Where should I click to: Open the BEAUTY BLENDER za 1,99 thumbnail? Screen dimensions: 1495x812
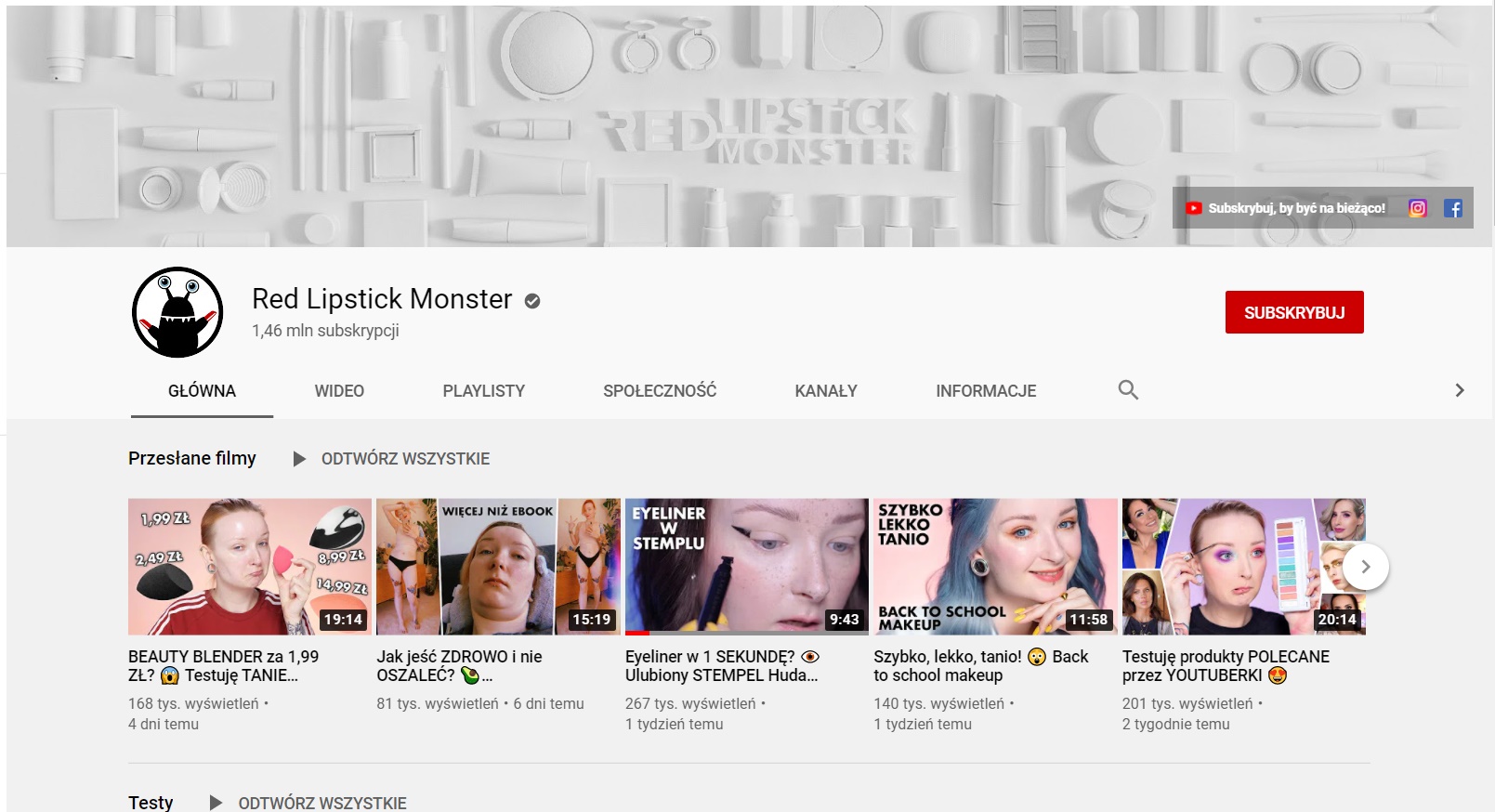click(x=249, y=567)
